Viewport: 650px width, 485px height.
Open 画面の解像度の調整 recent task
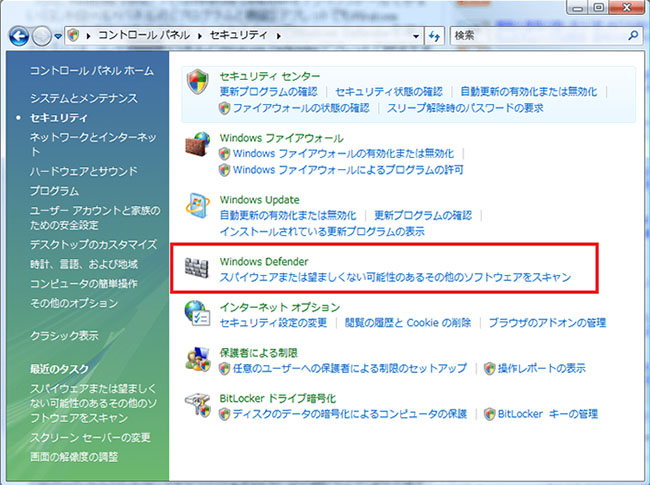coord(74,457)
